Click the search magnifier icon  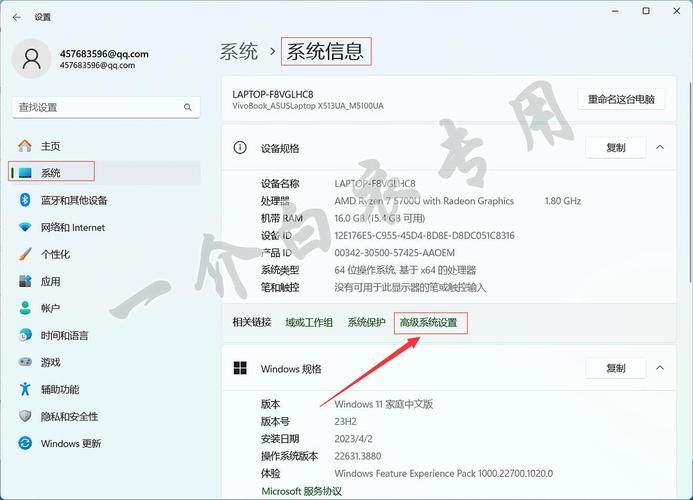coord(188,107)
